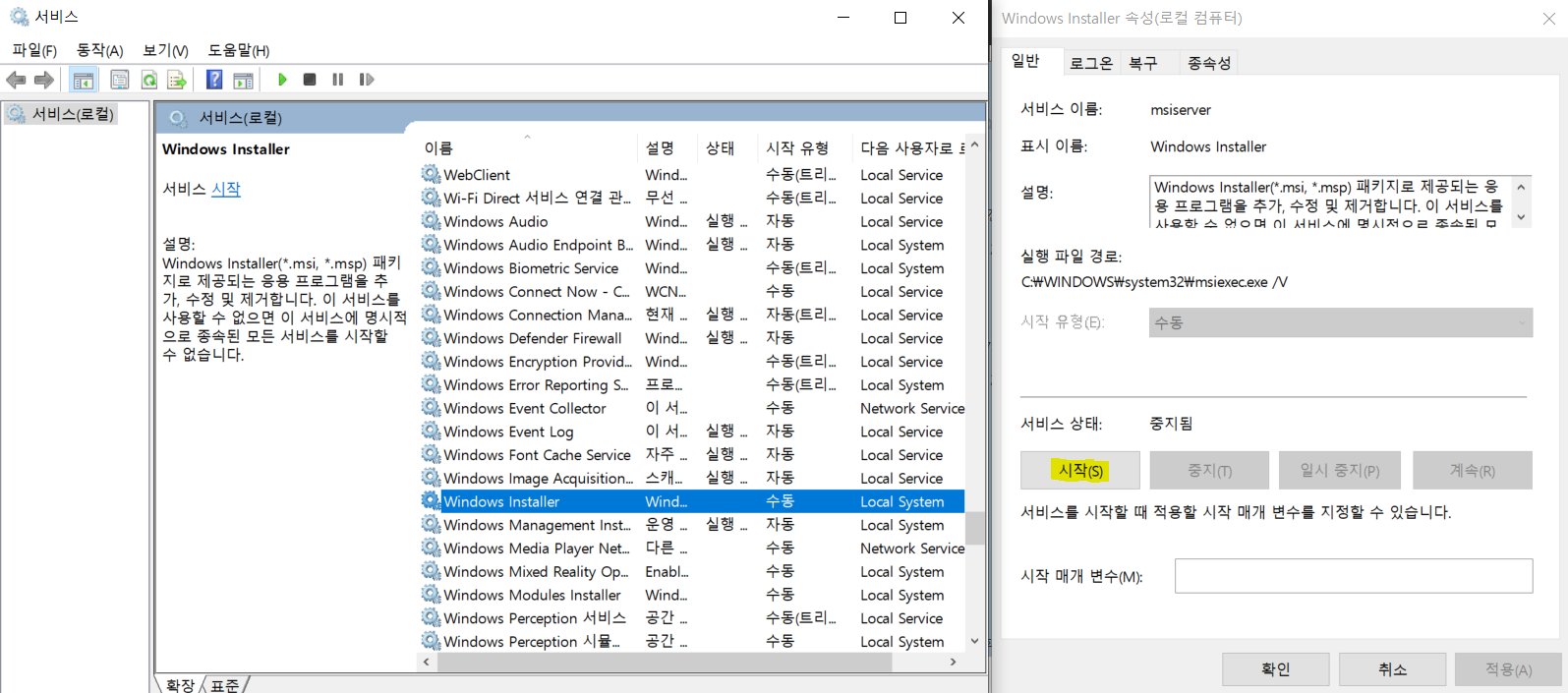Select Windows Connection Mana... row

pos(692,315)
